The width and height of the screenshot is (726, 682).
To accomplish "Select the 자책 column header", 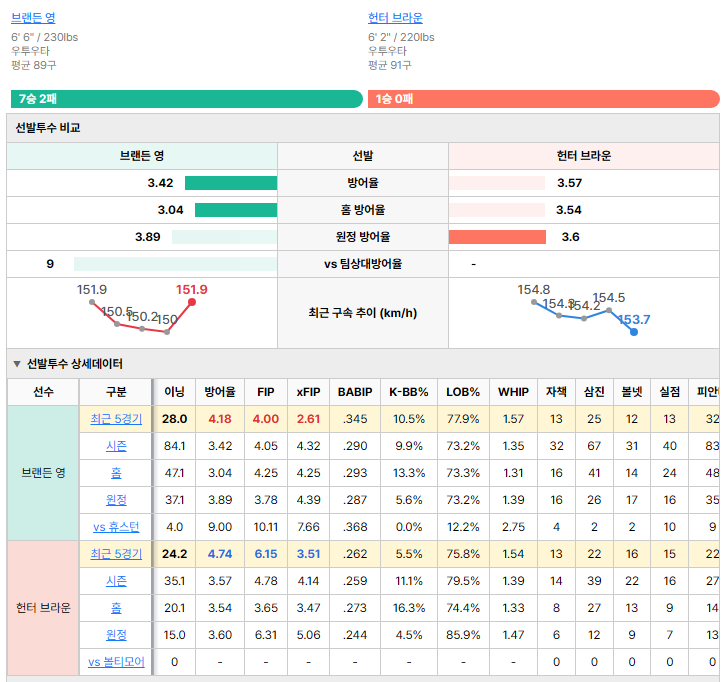I will (x=557, y=392).
